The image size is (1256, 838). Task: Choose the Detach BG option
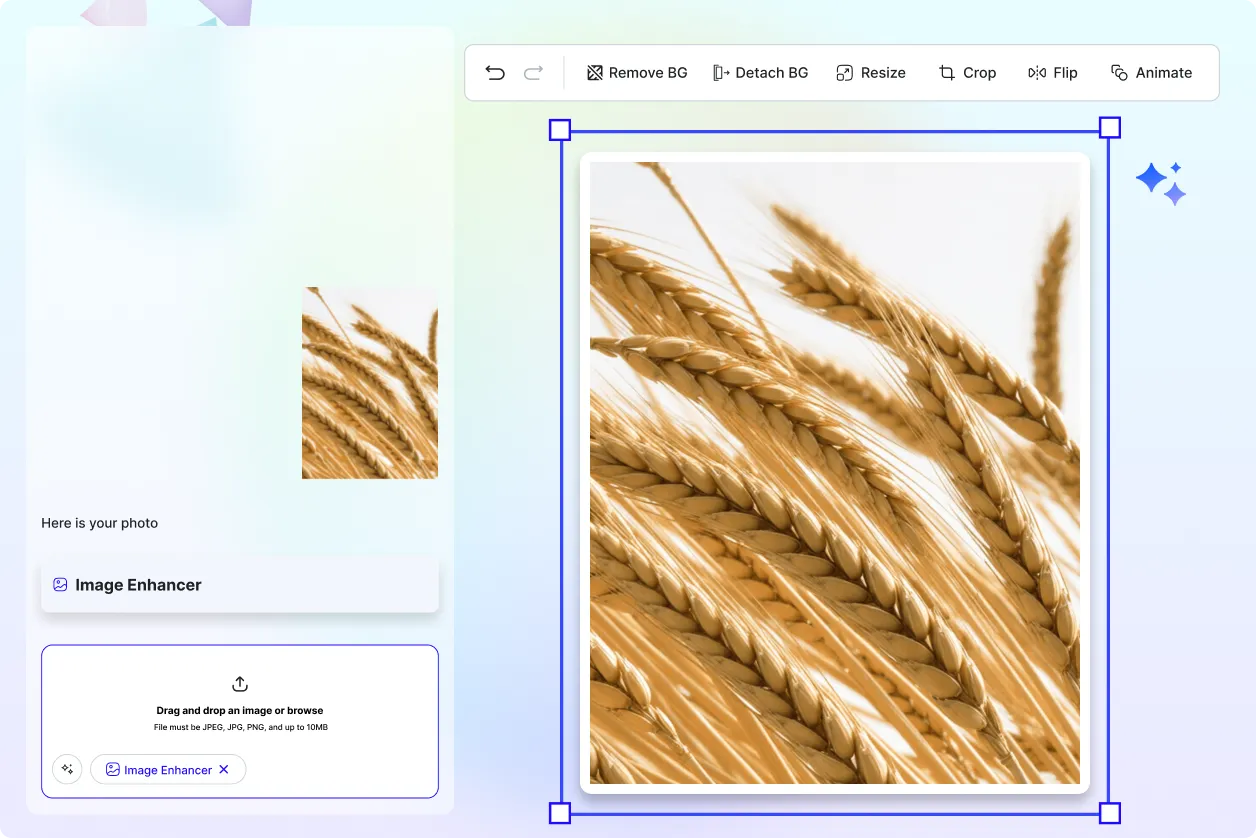click(x=760, y=73)
